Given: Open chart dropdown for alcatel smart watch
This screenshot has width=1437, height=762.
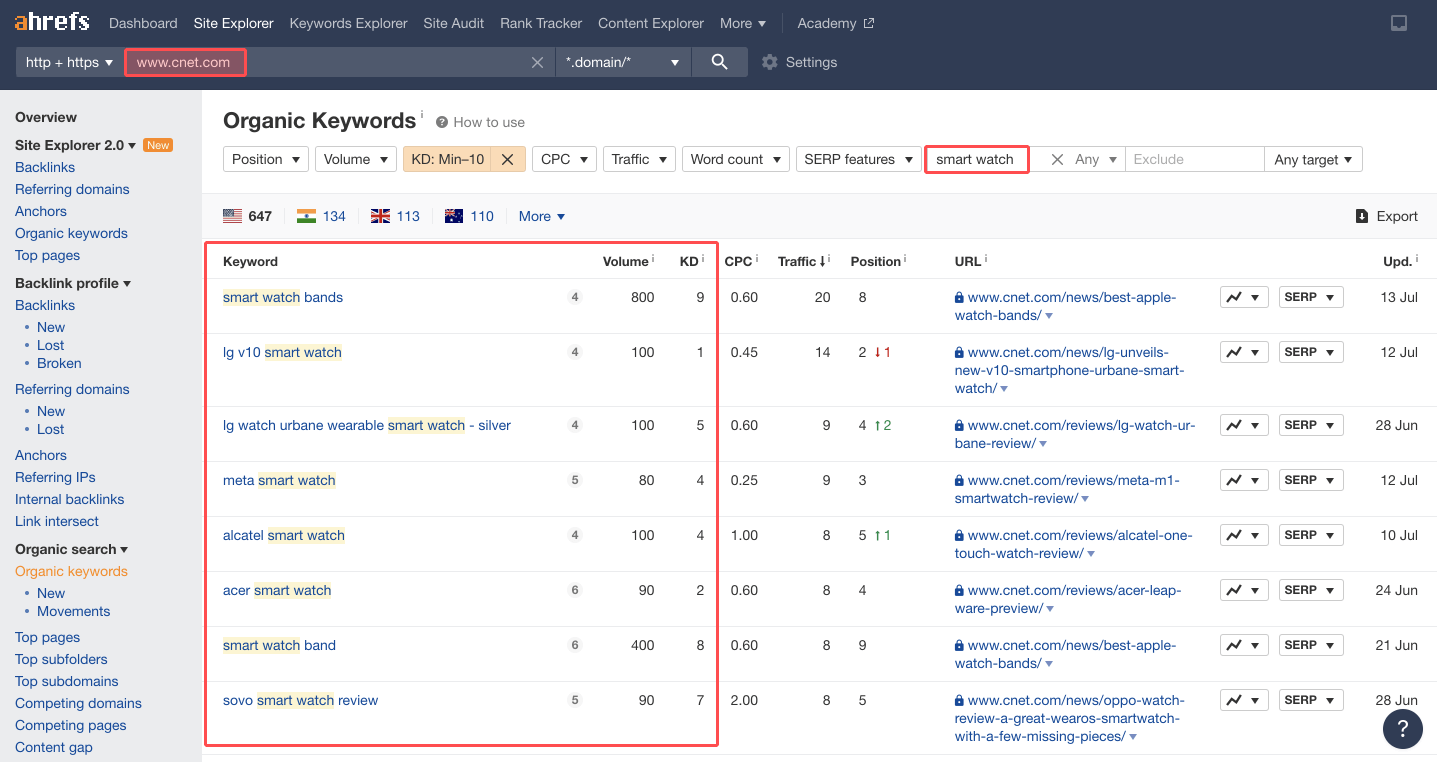Looking at the screenshot, I should click(x=1244, y=535).
